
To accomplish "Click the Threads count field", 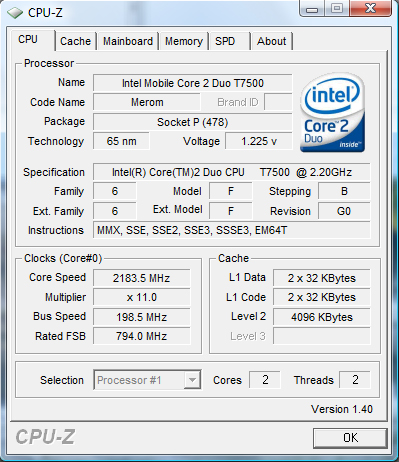I will (x=355, y=380).
